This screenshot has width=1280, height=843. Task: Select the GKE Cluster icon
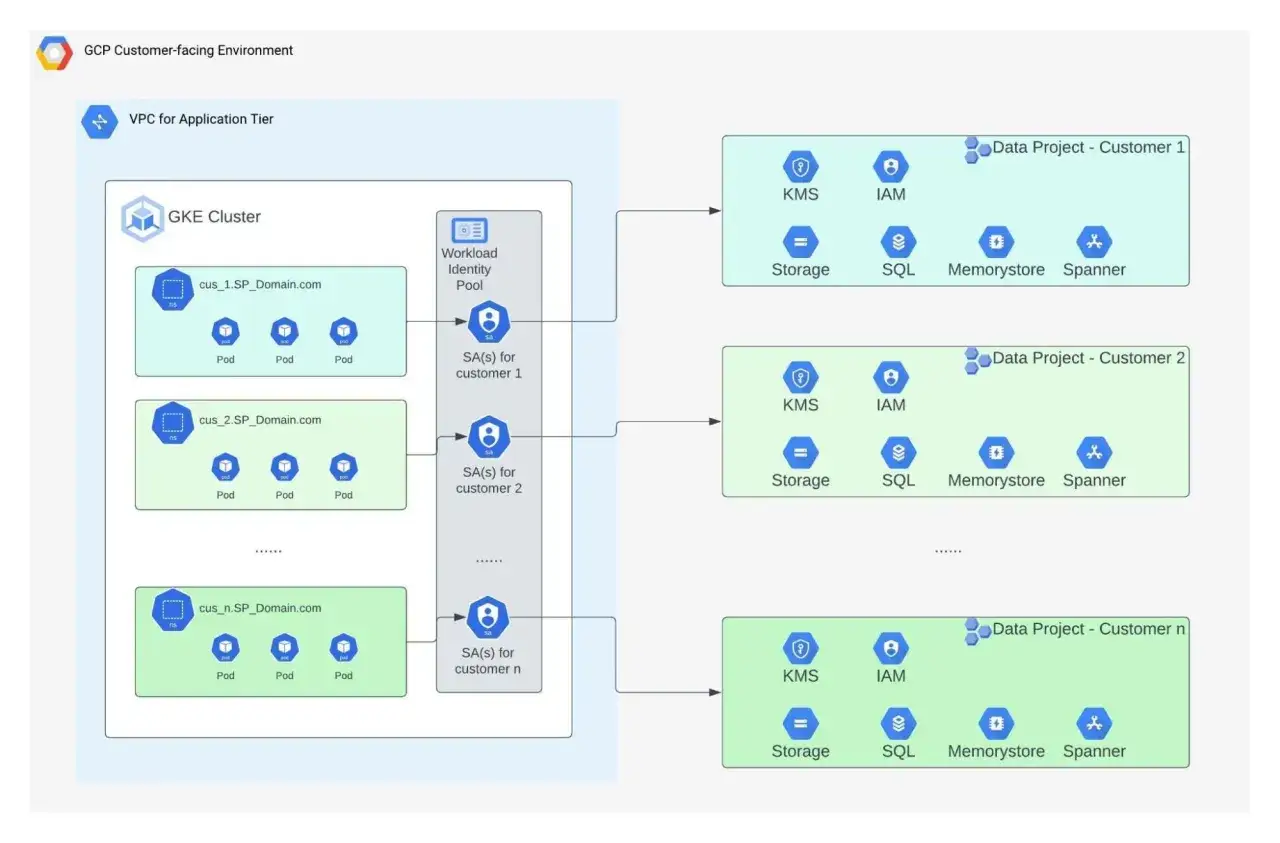click(143, 218)
